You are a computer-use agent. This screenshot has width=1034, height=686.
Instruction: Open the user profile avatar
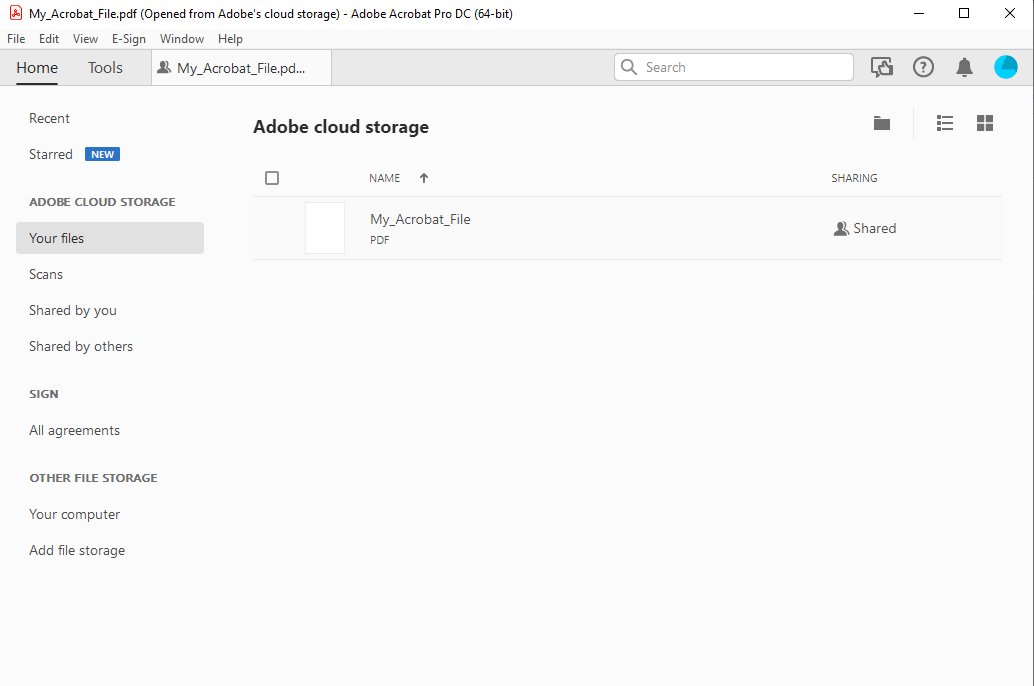pos(1006,67)
